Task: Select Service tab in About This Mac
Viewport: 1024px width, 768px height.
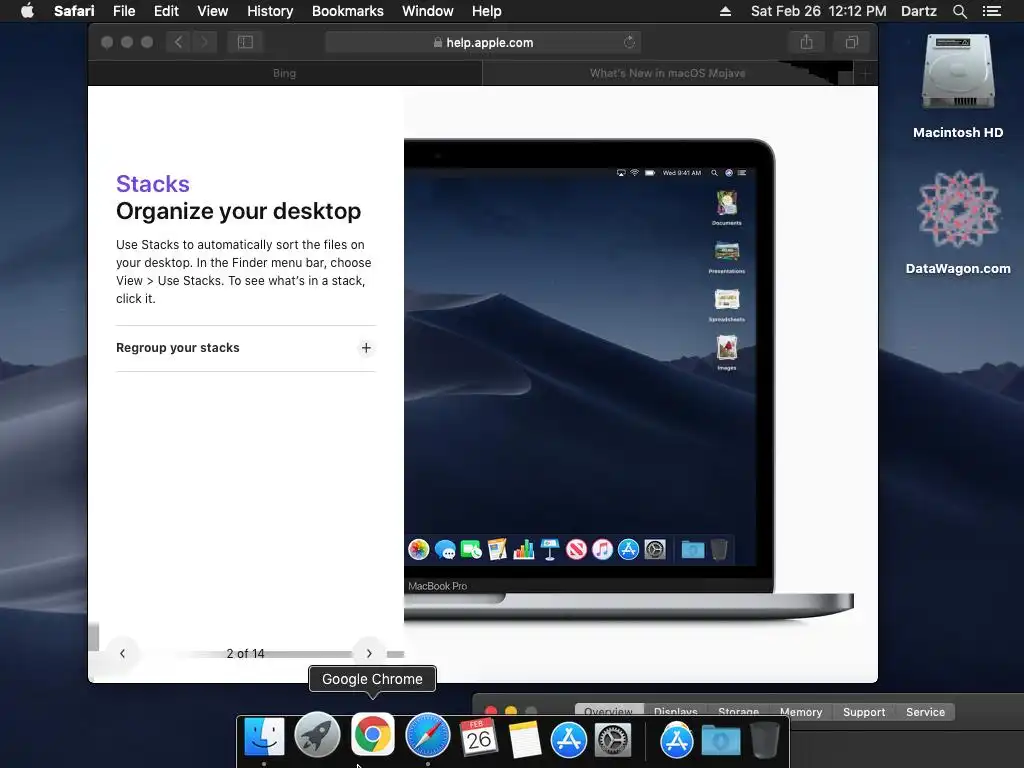Action: pos(925,712)
